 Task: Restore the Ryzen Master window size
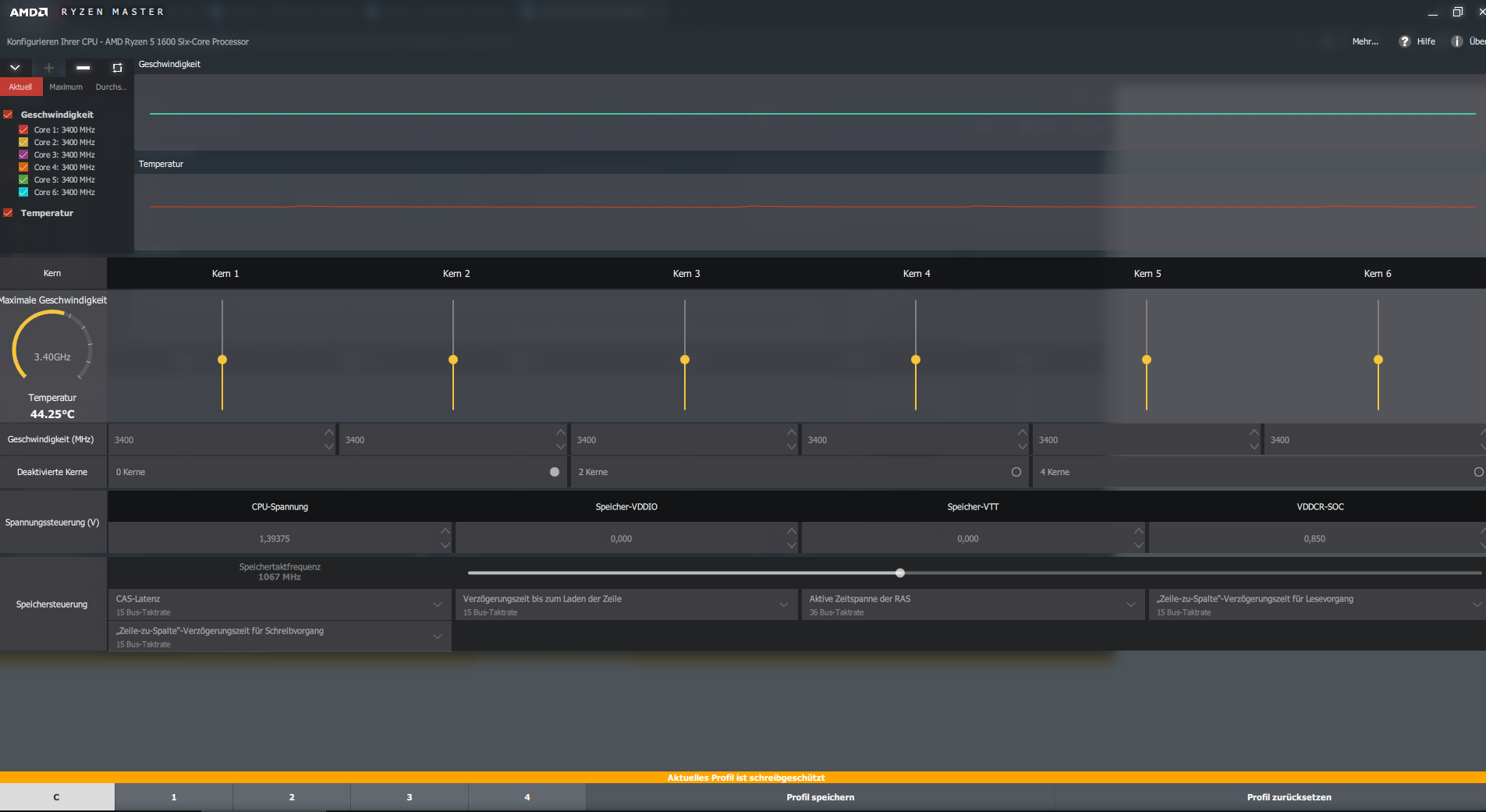1457,12
